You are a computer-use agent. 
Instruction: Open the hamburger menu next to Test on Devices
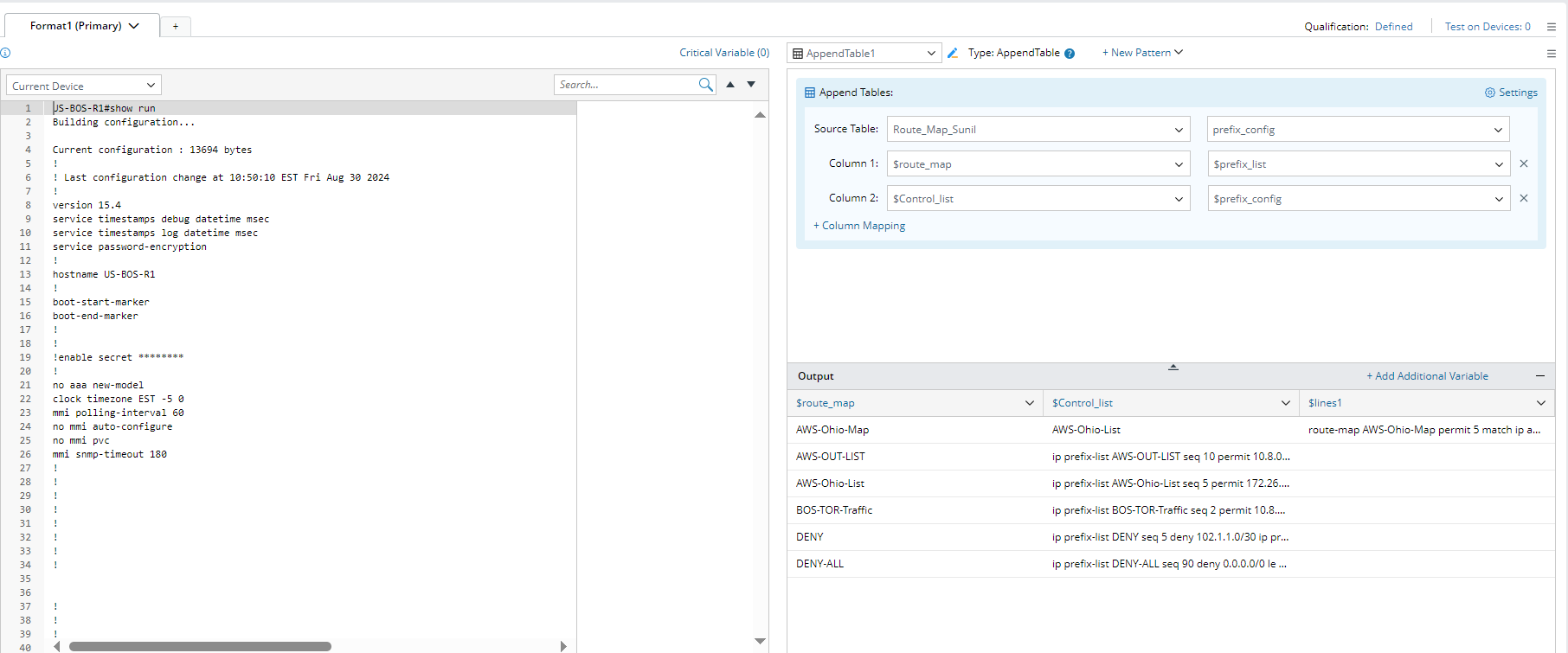pyautogui.click(x=1552, y=27)
